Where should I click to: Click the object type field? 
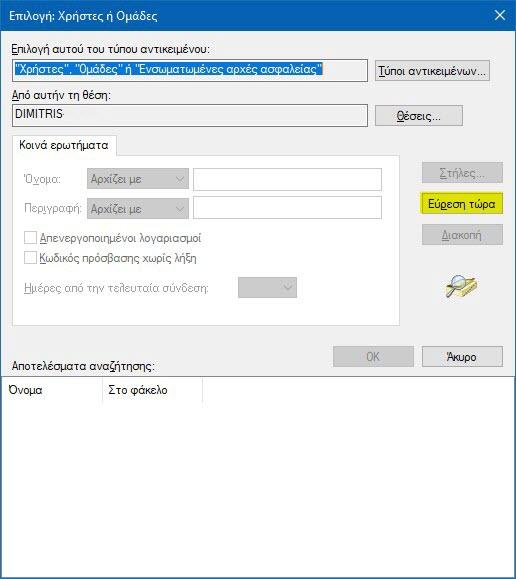click(x=190, y=70)
